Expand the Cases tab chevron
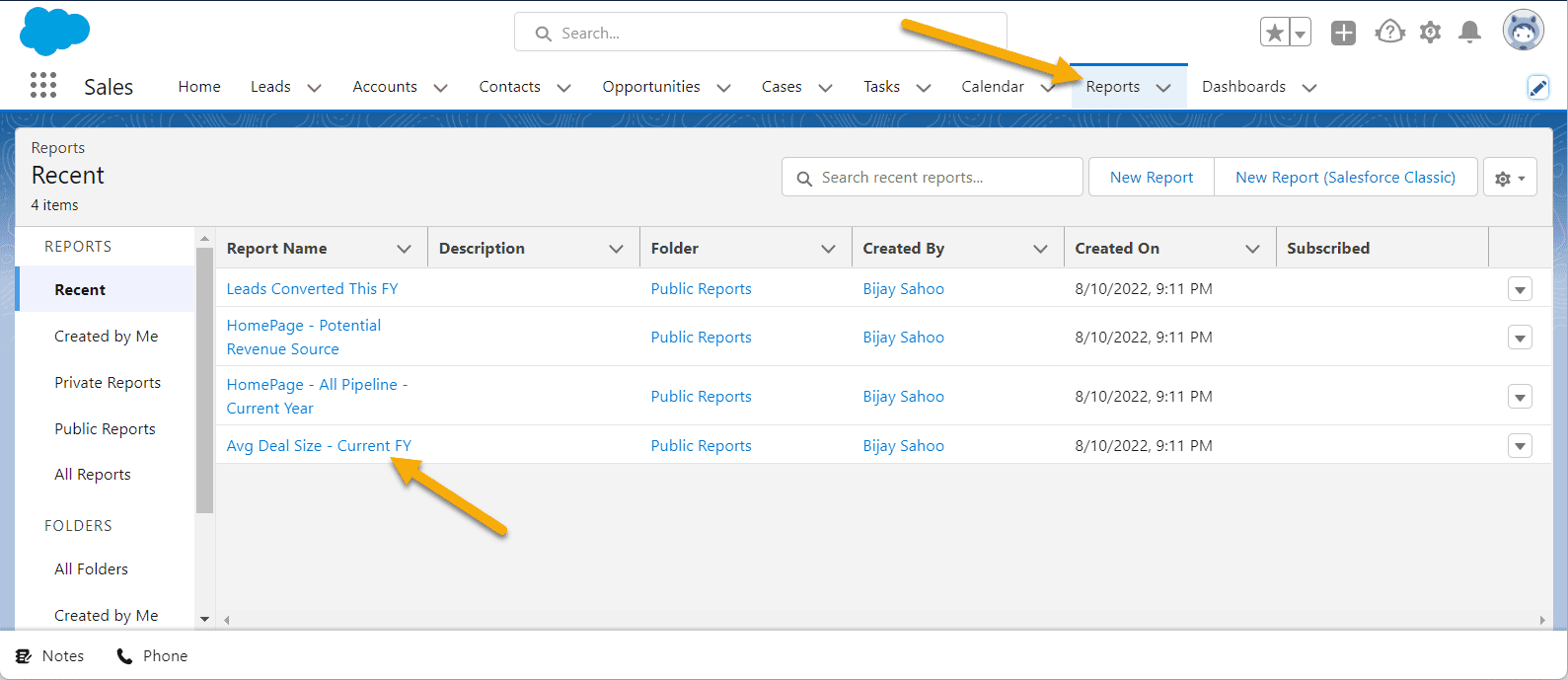This screenshot has width=1568, height=680. pos(826,88)
